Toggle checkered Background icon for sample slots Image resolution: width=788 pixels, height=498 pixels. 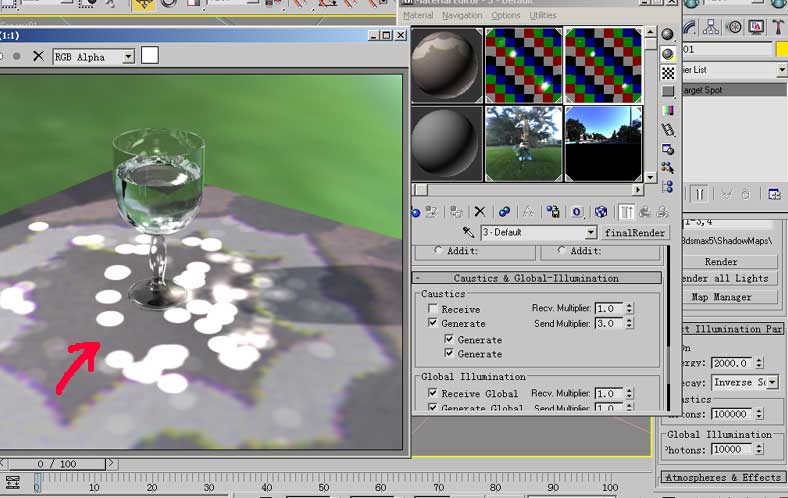tap(667, 73)
